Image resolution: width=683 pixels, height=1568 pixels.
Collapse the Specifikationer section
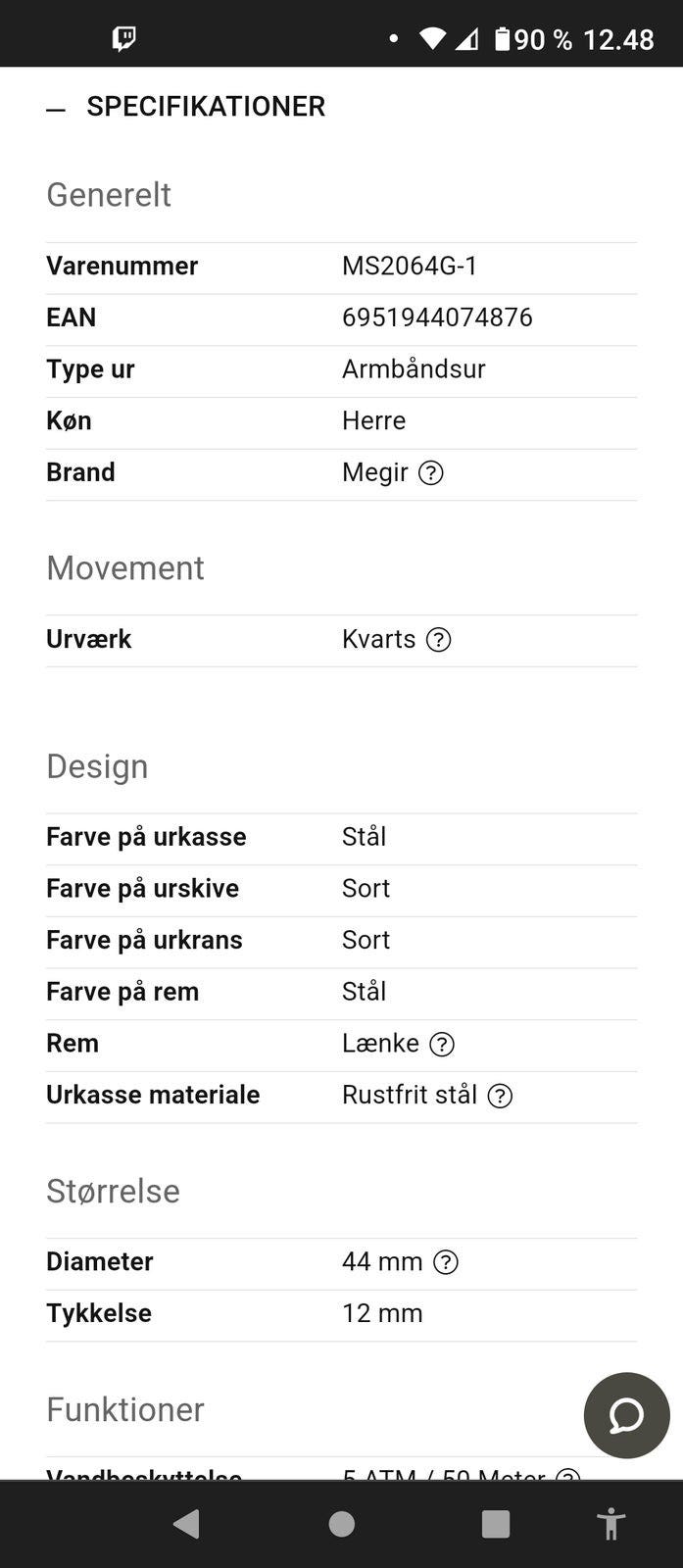(x=56, y=108)
